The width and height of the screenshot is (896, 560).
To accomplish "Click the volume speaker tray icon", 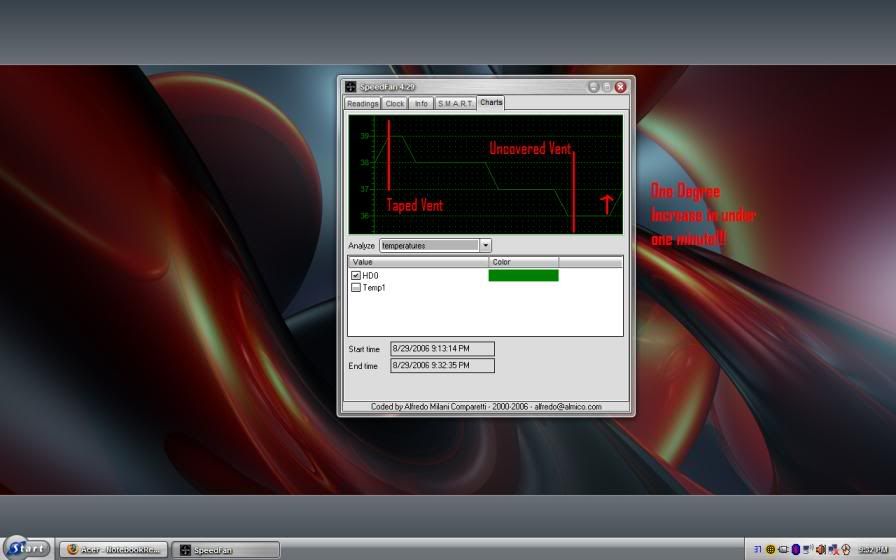I will pyautogui.click(x=821, y=549).
